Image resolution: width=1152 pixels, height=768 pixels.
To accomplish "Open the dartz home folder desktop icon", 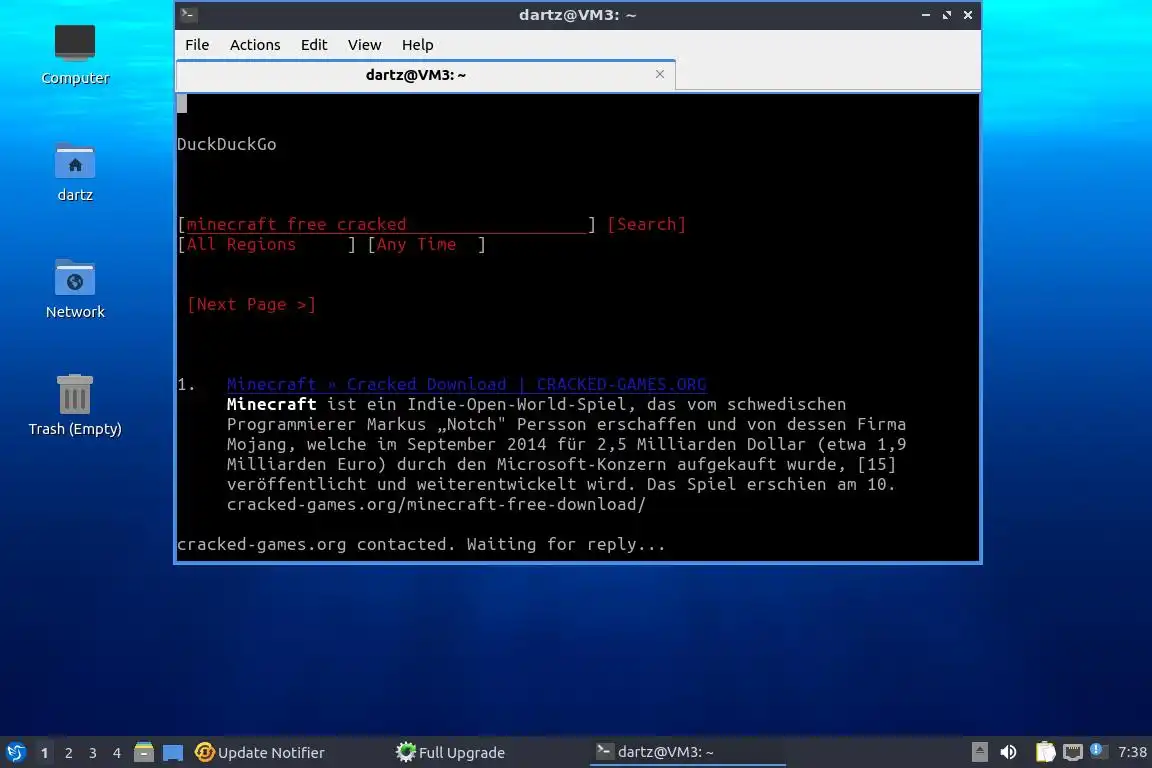I will pos(75,173).
